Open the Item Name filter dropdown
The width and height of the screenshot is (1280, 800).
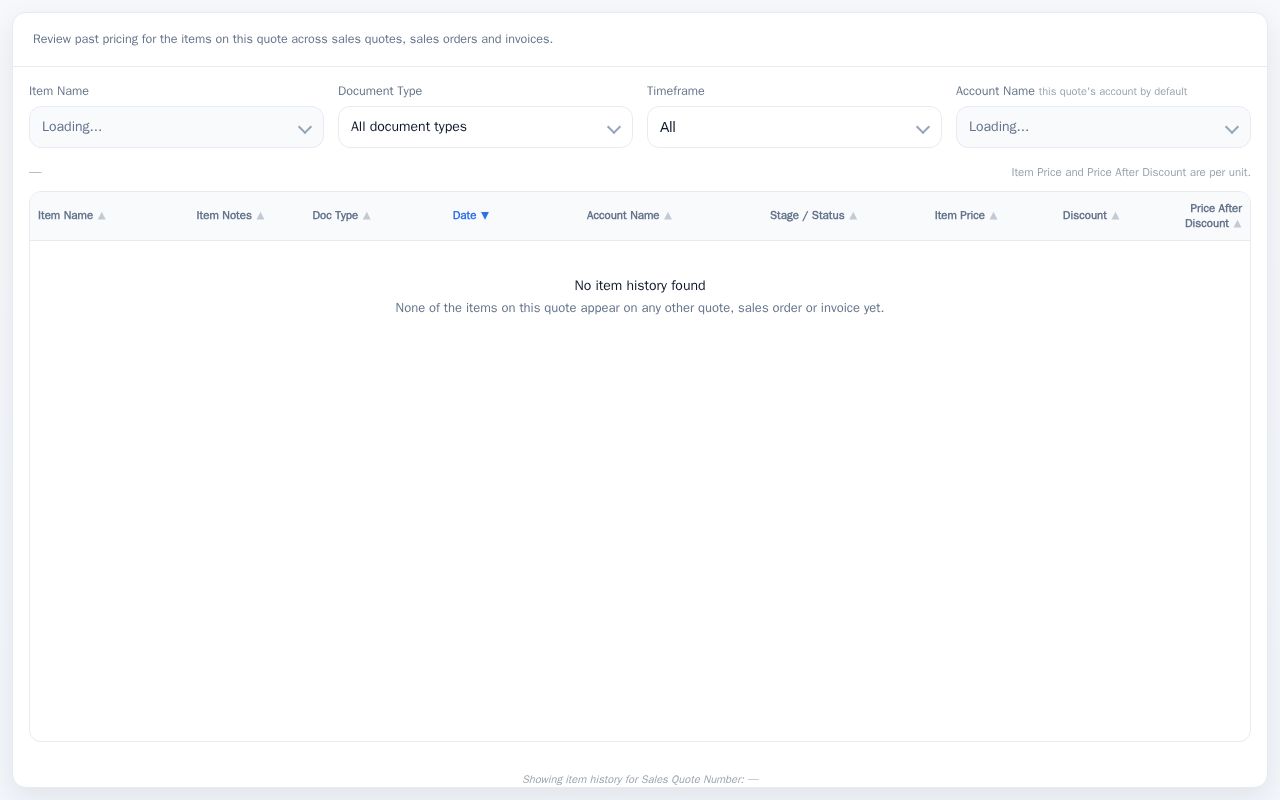click(176, 127)
